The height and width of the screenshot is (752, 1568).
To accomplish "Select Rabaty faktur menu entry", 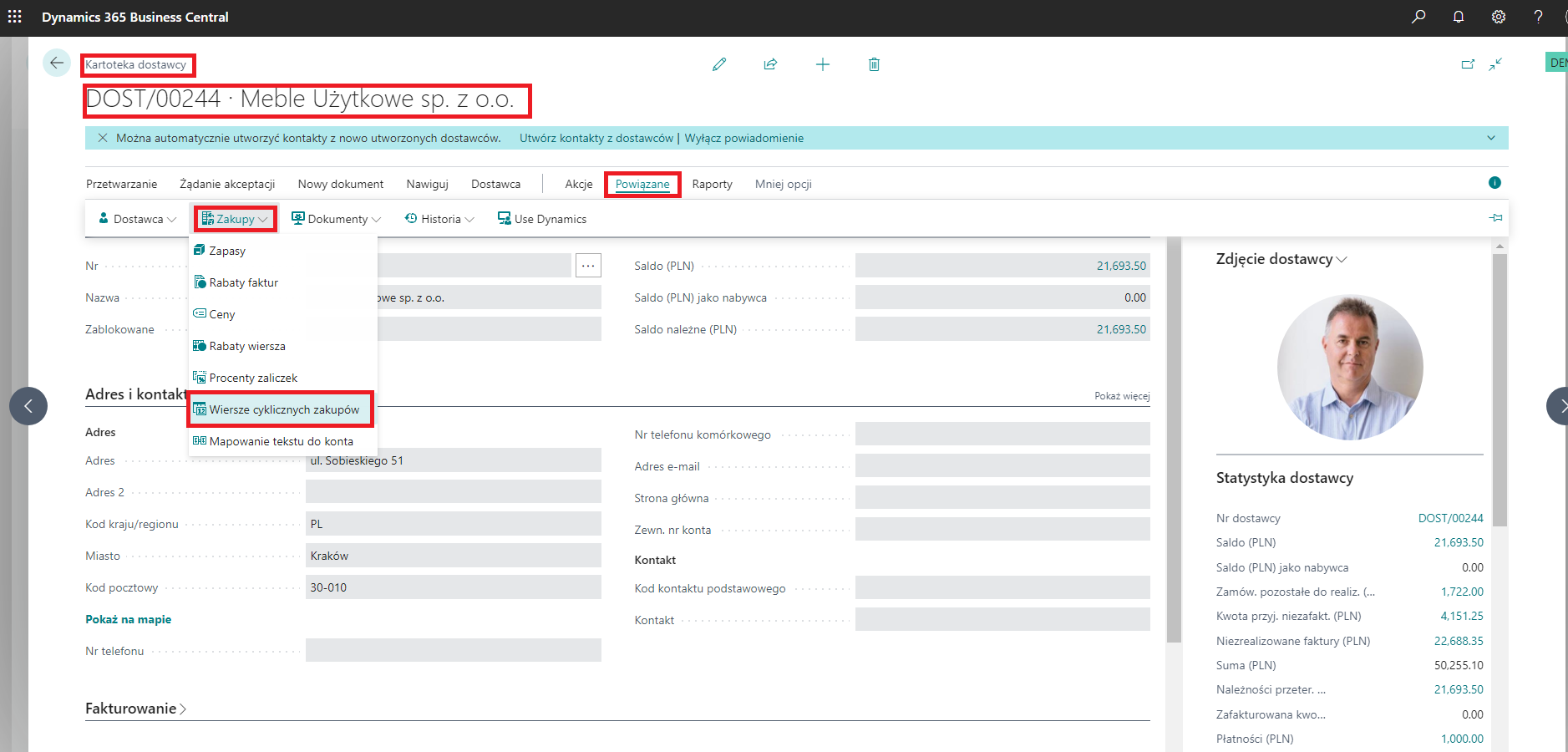I will click(283, 282).
